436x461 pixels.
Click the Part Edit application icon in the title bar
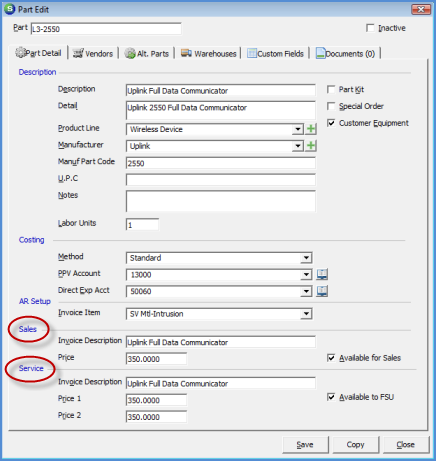(10, 9)
